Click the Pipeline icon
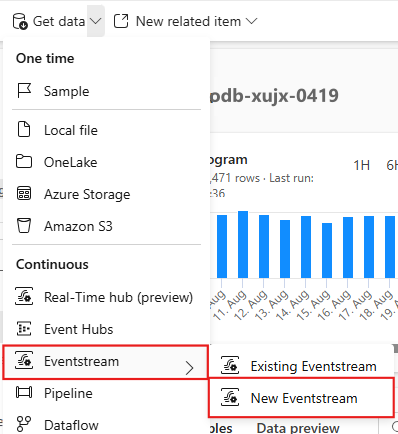The image size is (398, 434). click(24, 393)
